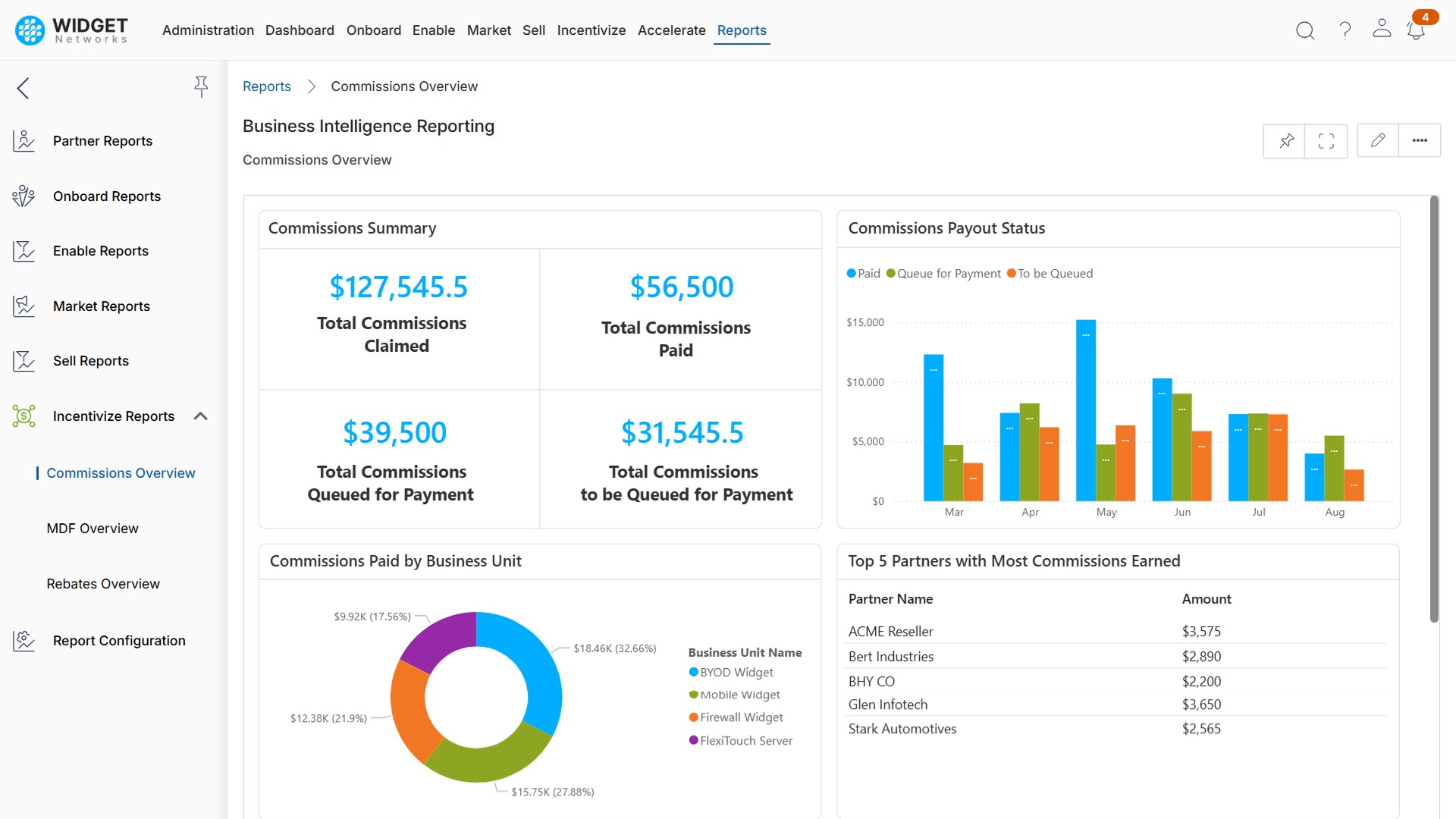Click the Market Reports icon
This screenshot has width=1456, height=819.
click(24, 306)
